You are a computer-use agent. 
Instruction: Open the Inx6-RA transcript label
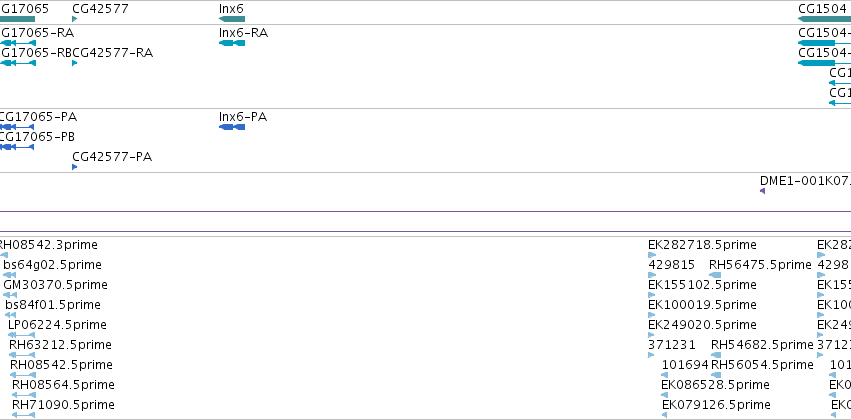pos(243,33)
